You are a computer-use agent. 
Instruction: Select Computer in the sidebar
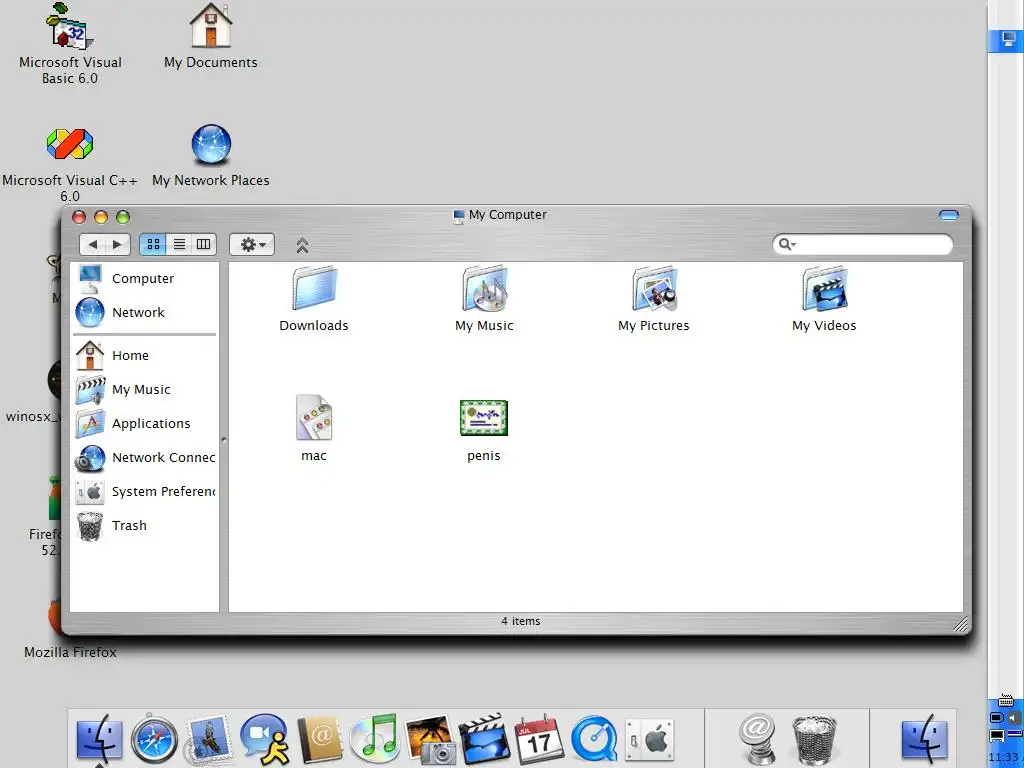click(x=144, y=279)
